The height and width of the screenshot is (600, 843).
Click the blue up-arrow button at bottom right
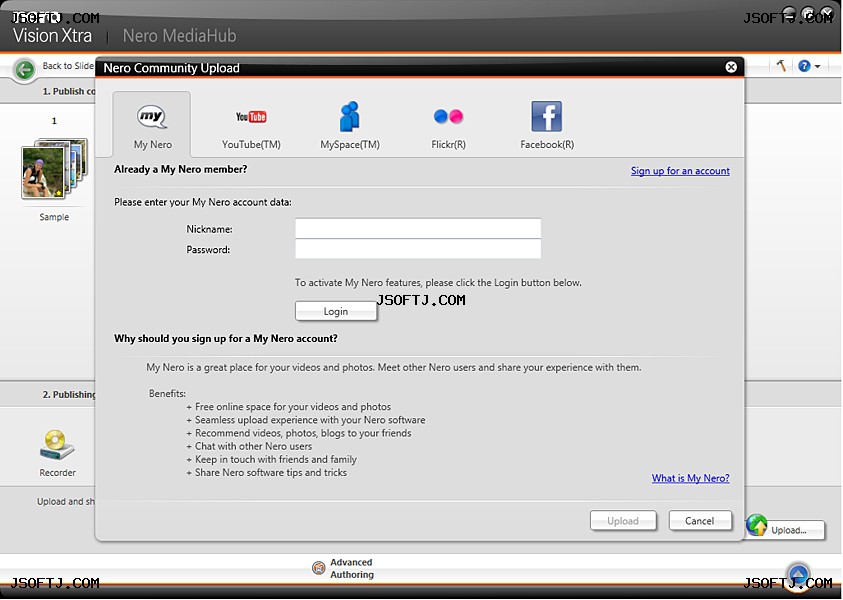coord(799,576)
